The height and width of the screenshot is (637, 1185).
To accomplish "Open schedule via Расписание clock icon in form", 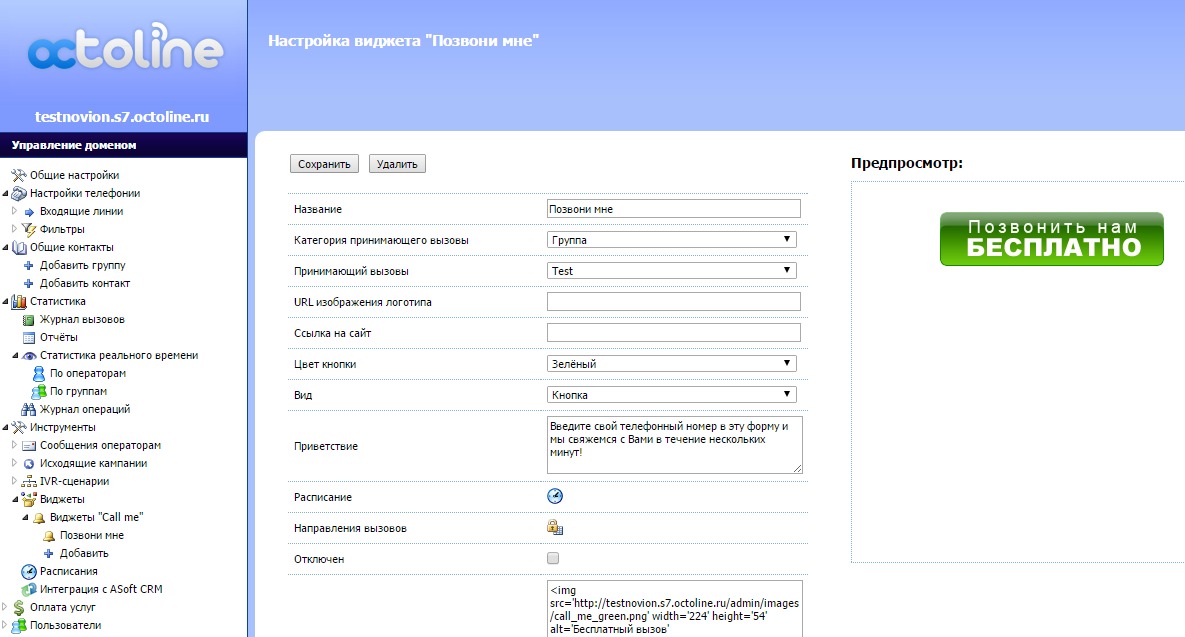I will click(555, 496).
